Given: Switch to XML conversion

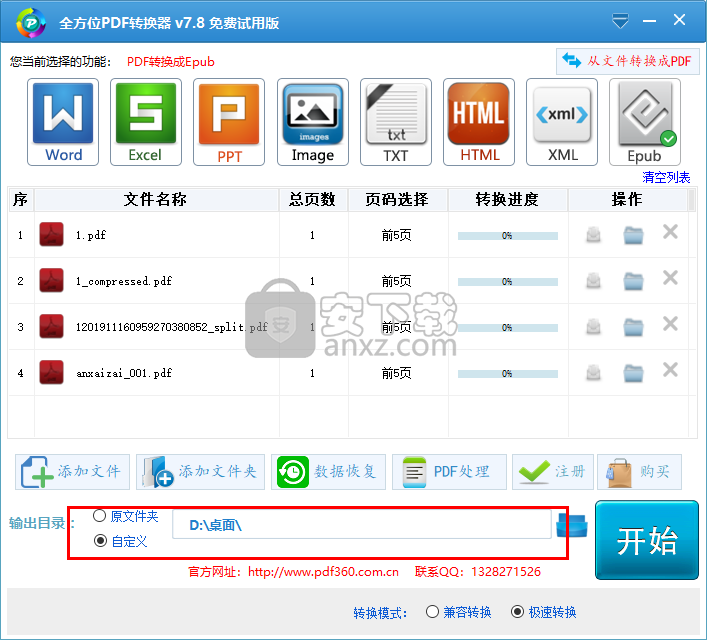Looking at the screenshot, I should click(561, 122).
